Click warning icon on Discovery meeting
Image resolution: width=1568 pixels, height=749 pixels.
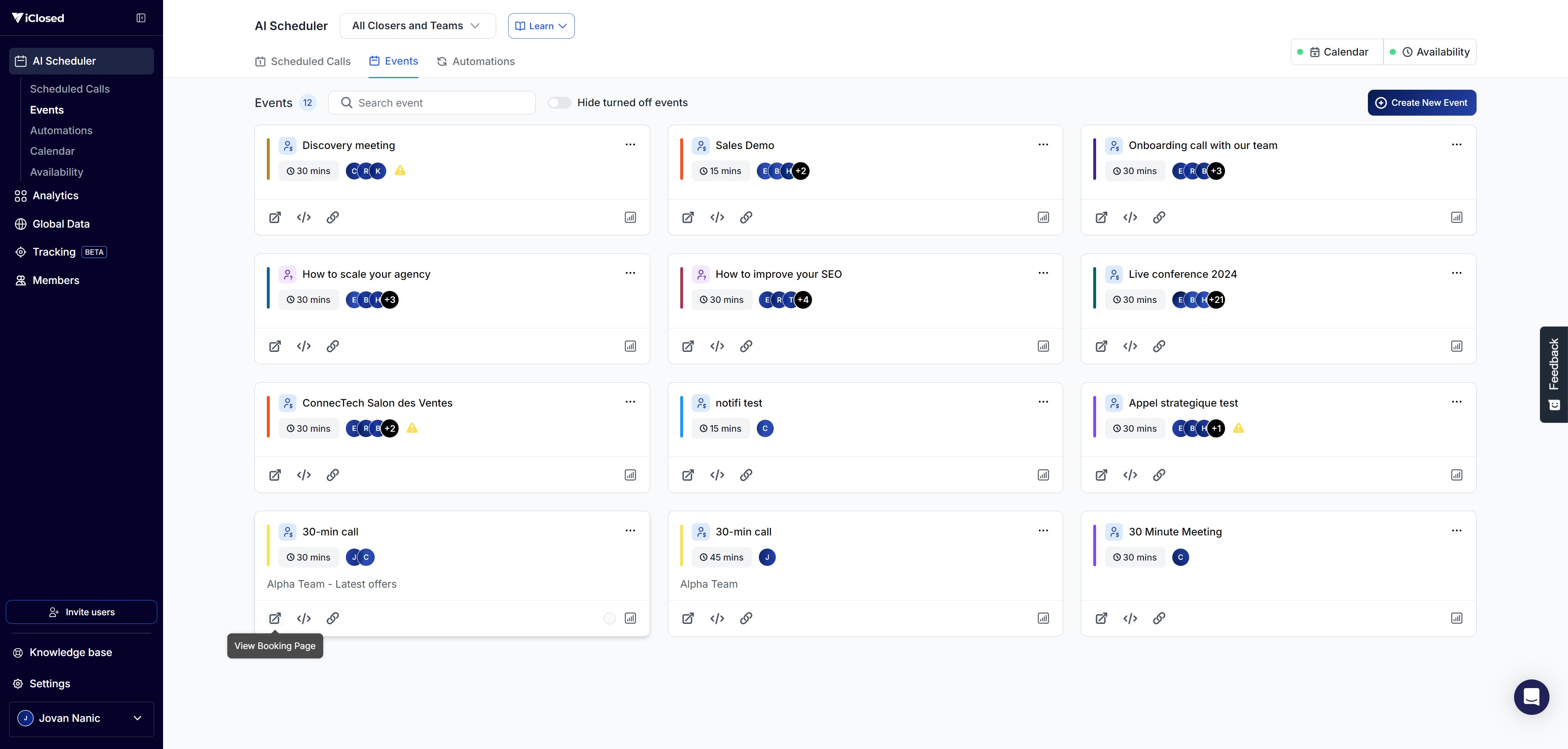coord(400,171)
